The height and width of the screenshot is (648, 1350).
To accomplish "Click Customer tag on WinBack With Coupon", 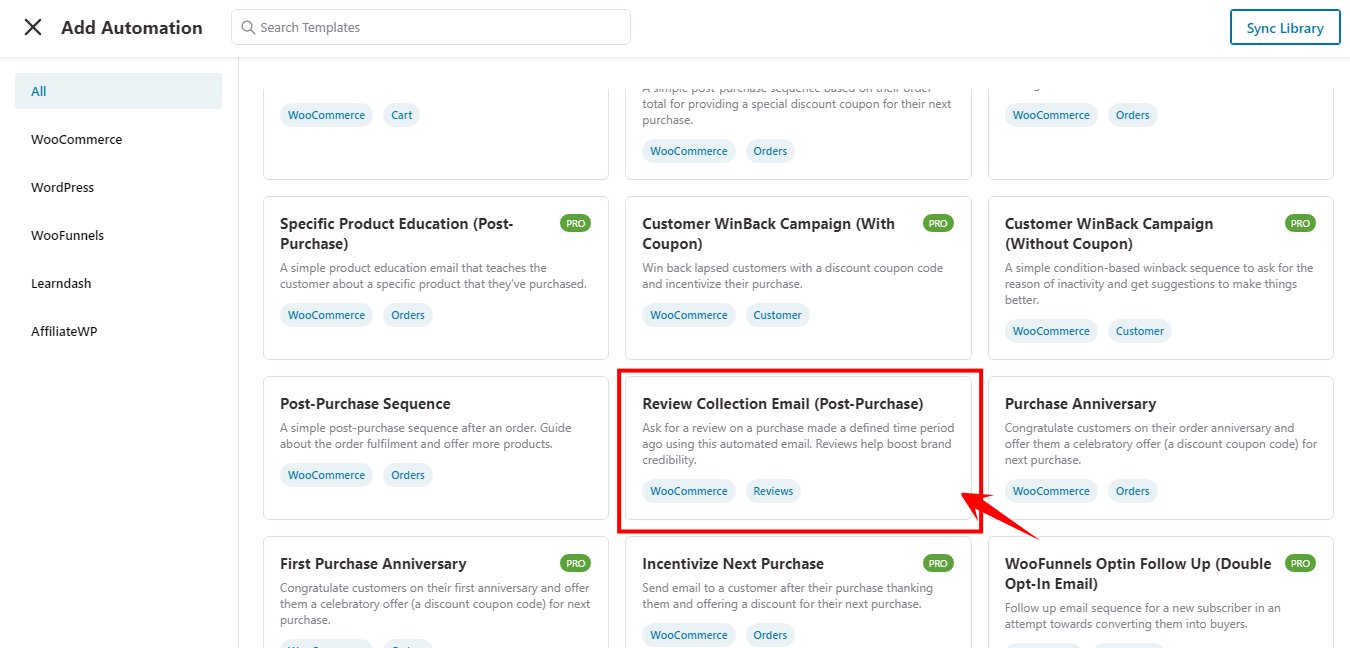I will (x=777, y=315).
